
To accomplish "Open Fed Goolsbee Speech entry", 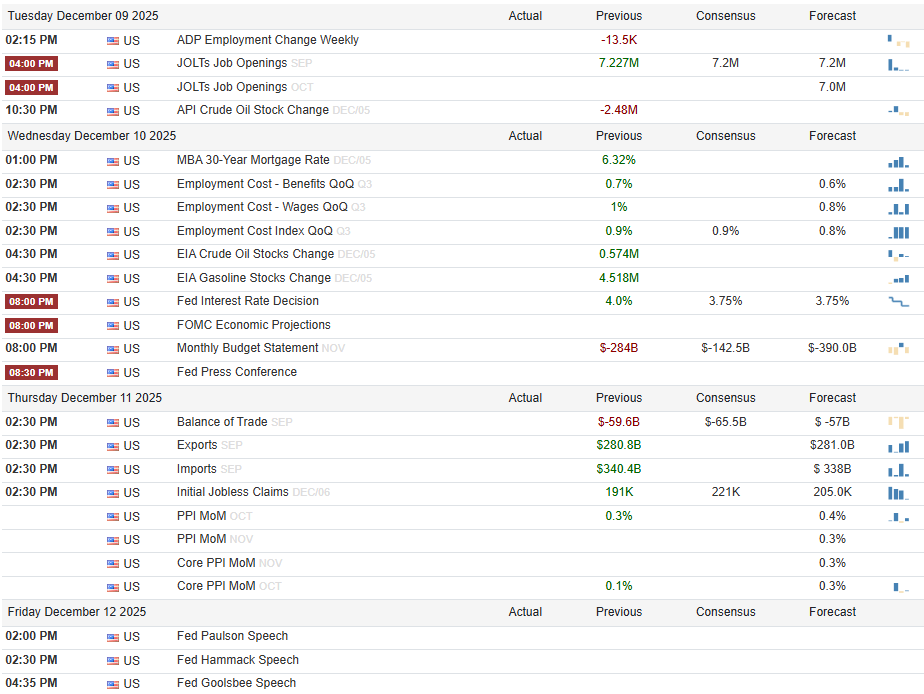I will click(x=236, y=683).
